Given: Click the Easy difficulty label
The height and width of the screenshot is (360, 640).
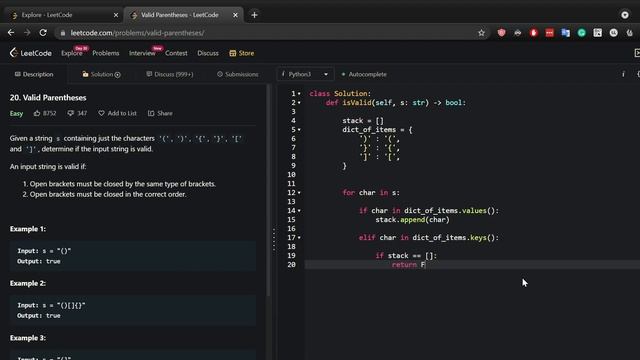Looking at the screenshot, I should tap(16, 113).
